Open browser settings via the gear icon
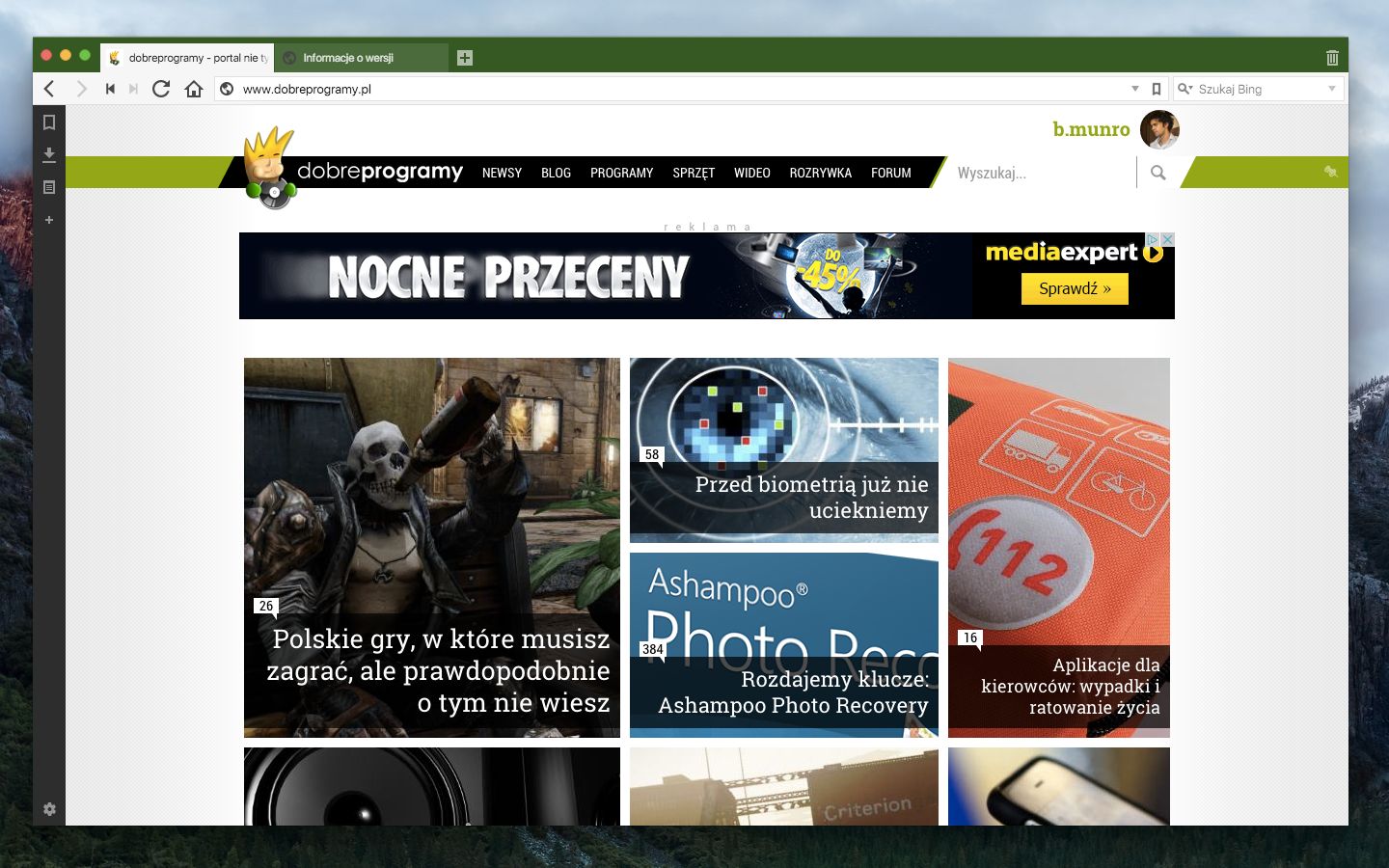Viewport: 1389px width, 868px height. pos(49,809)
